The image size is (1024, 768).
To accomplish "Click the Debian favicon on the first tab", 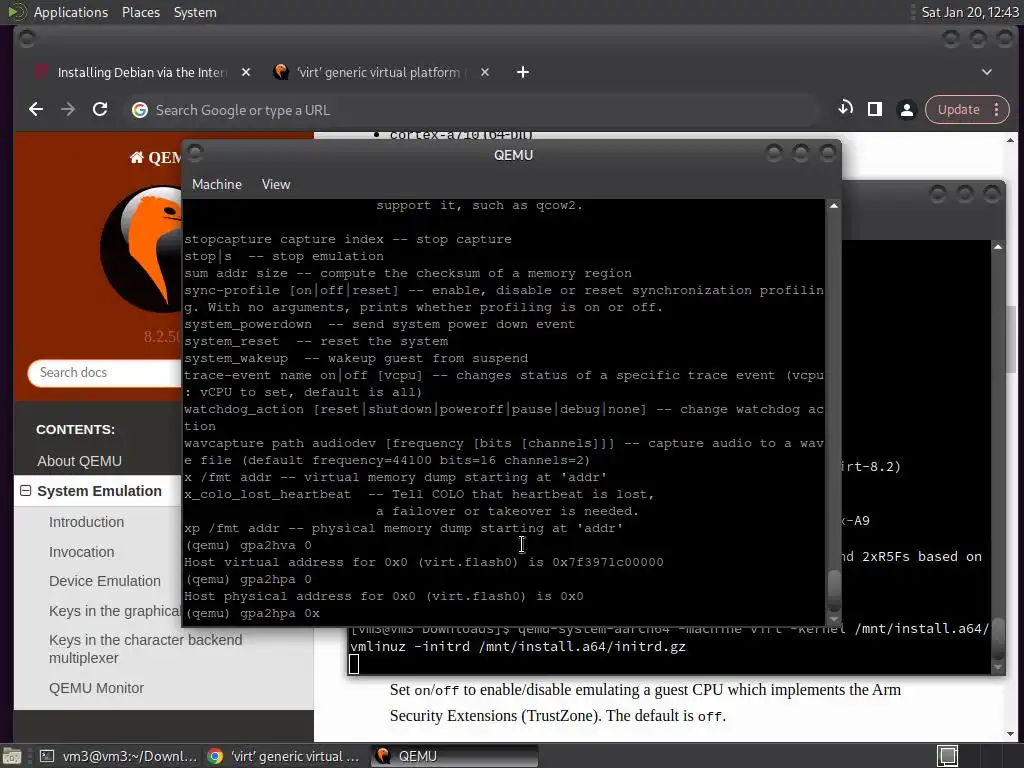I will 41,72.
